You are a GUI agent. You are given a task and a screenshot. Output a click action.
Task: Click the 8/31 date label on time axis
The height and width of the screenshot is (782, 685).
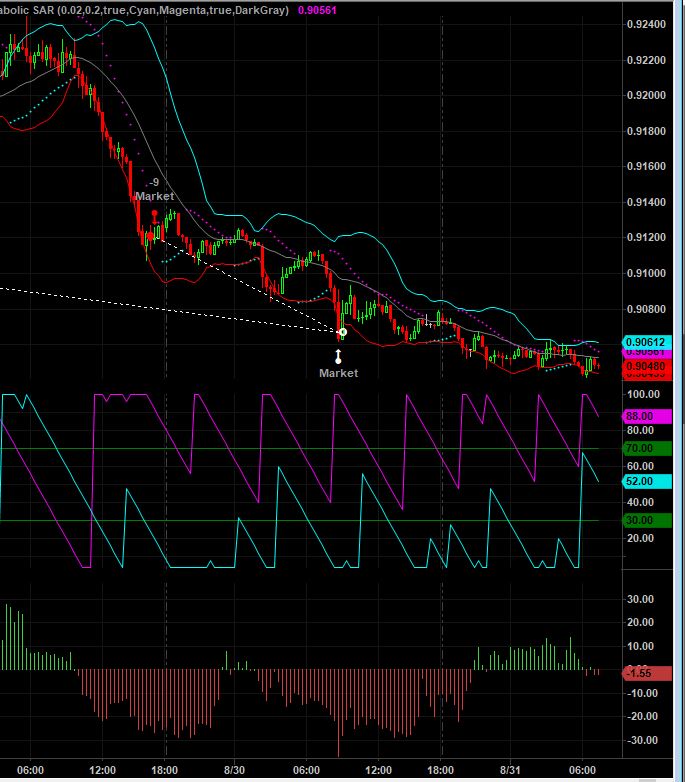click(x=511, y=770)
